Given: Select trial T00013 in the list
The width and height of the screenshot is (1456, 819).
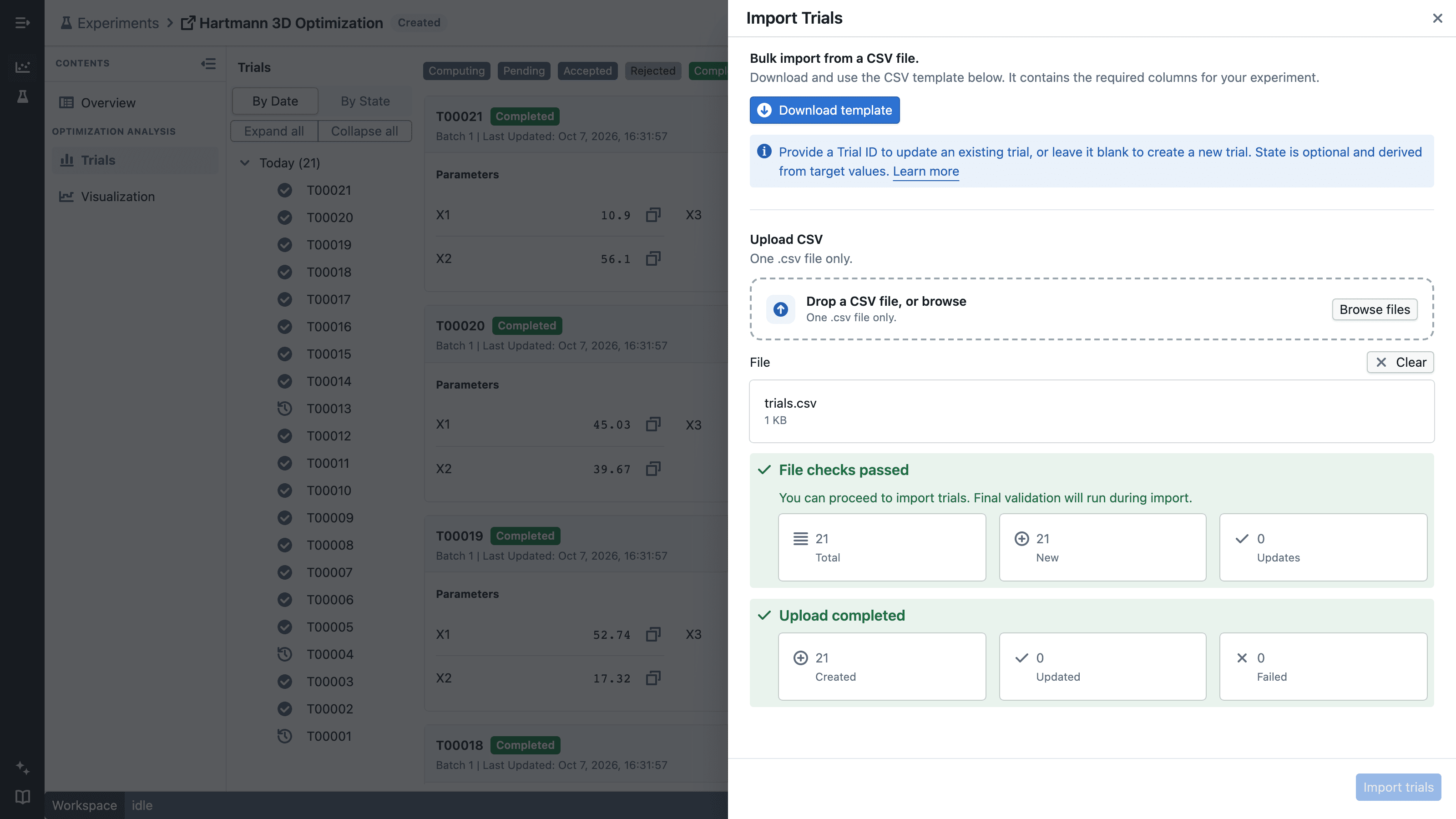Looking at the screenshot, I should click(x=329, y=409).
